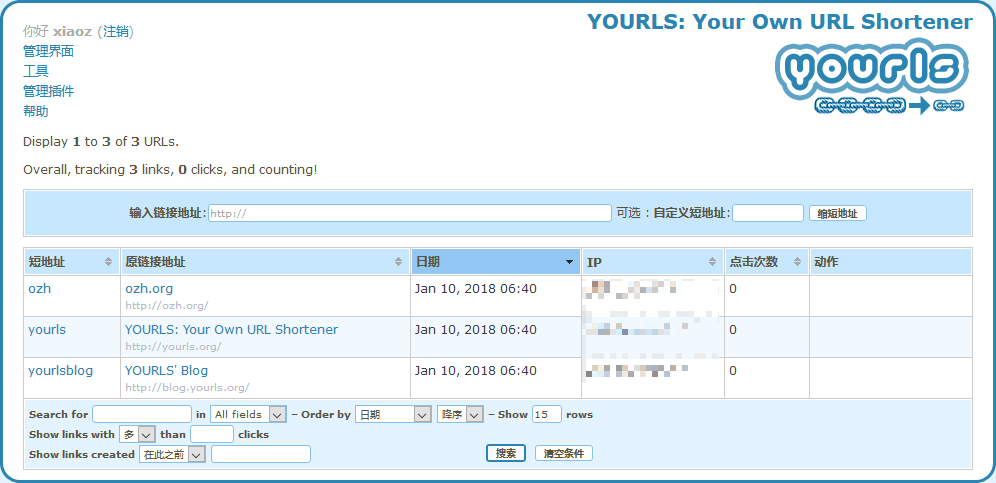Sort by 点击次数 column sort arrows
Image resolution: width=996 pixels, height=483 pixels.
[798, 262]
